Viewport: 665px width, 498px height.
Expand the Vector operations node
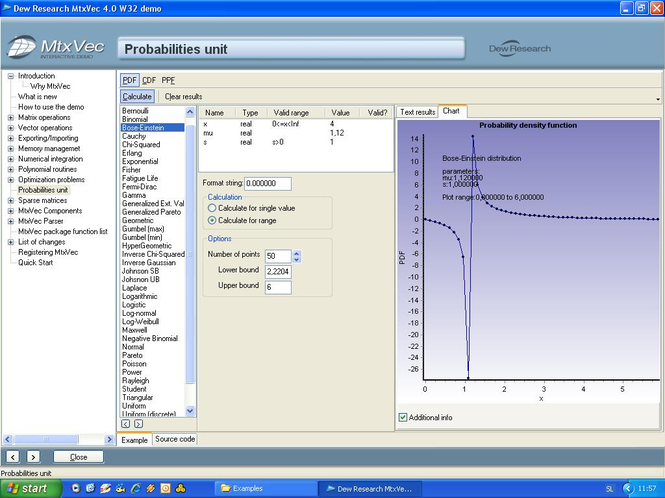11,128
